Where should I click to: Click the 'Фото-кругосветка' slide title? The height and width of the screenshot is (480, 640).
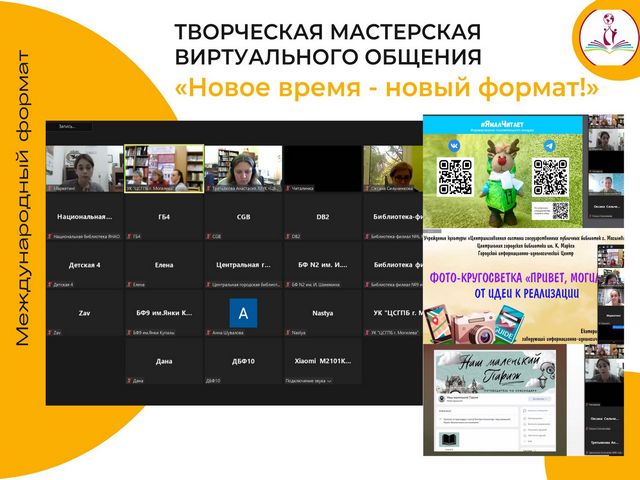pos(513,278)
